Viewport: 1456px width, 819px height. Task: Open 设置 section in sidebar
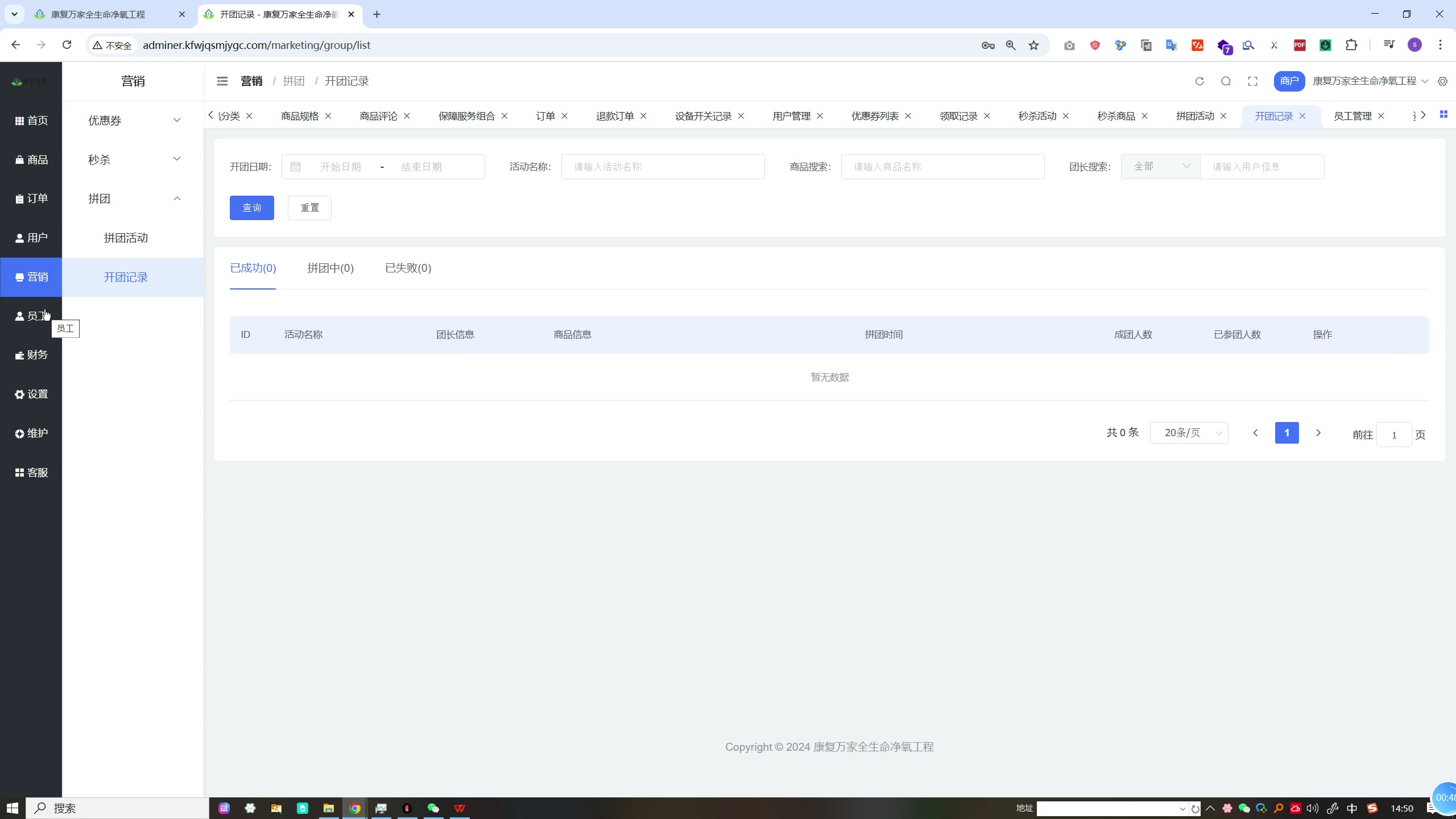tap(31, 394)
